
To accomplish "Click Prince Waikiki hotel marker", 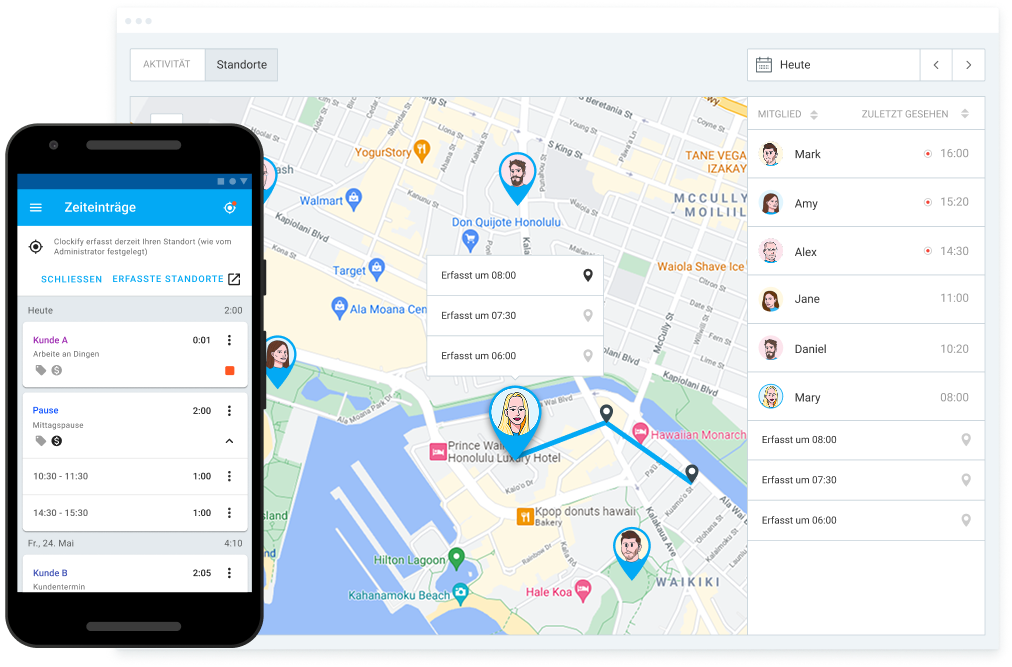I will point(438,452).
